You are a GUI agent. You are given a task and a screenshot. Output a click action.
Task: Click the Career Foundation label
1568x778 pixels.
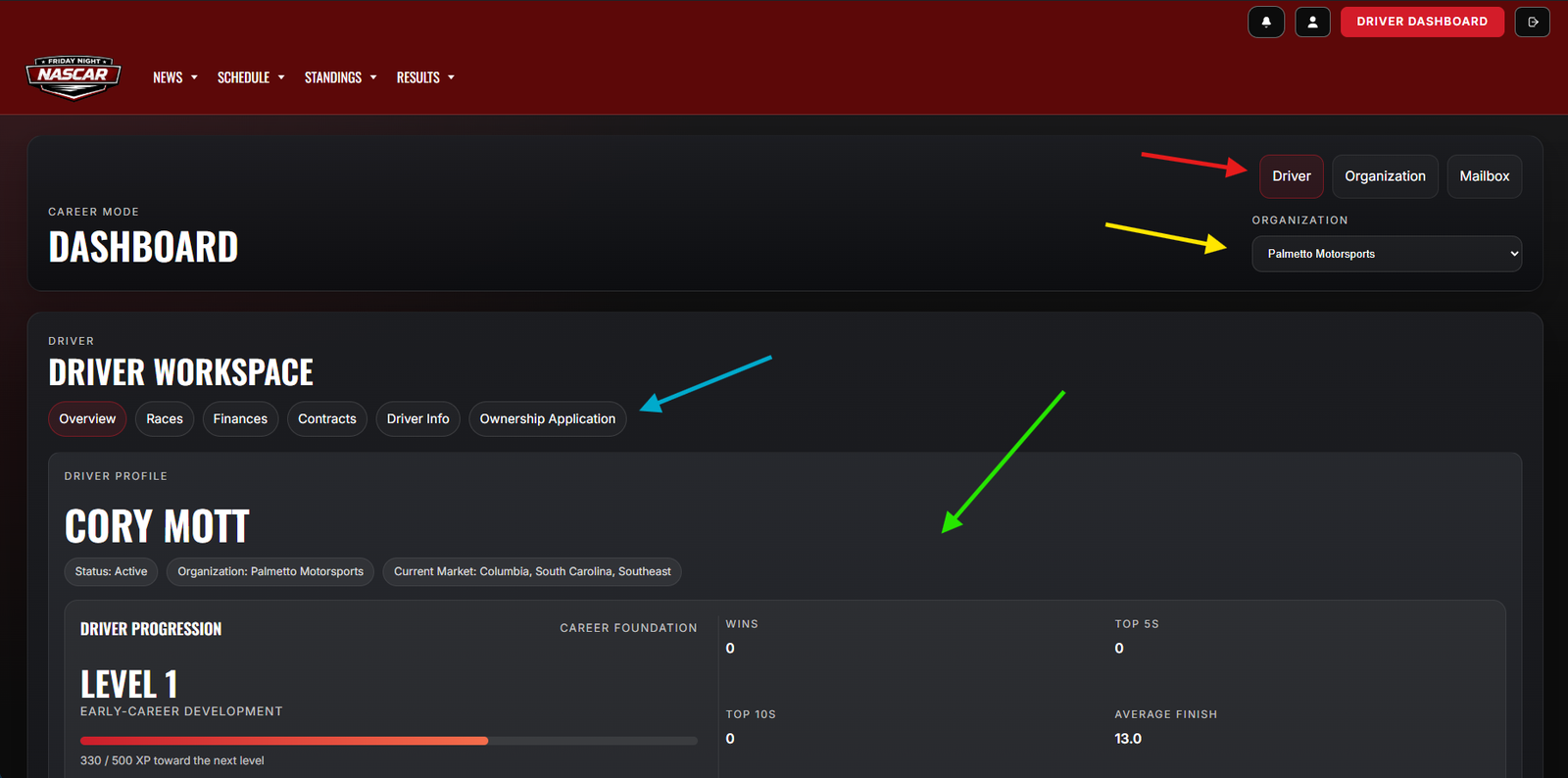point(628,628)
